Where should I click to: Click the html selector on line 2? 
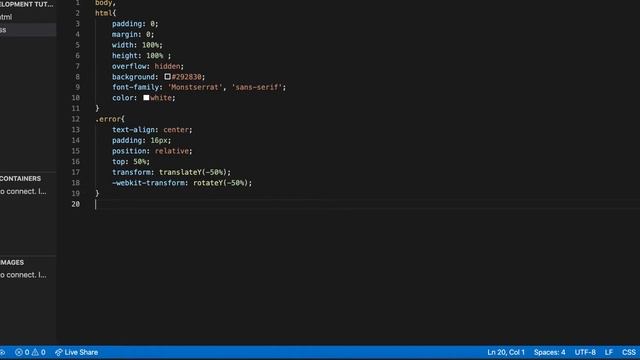(104, 13)
